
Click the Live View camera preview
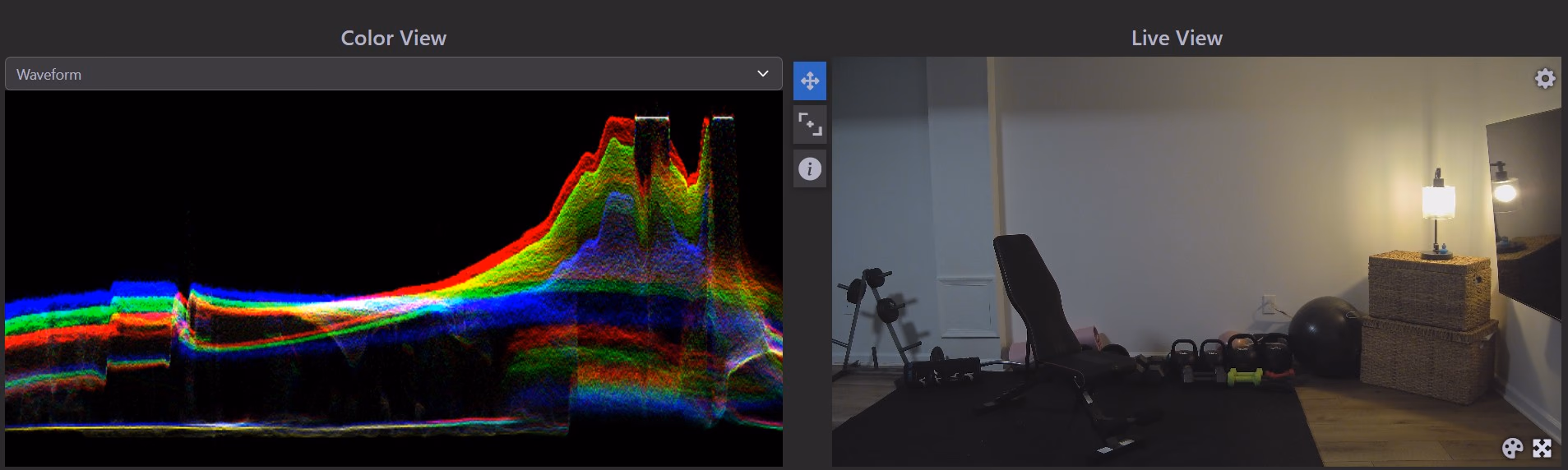click(1196, 261)
